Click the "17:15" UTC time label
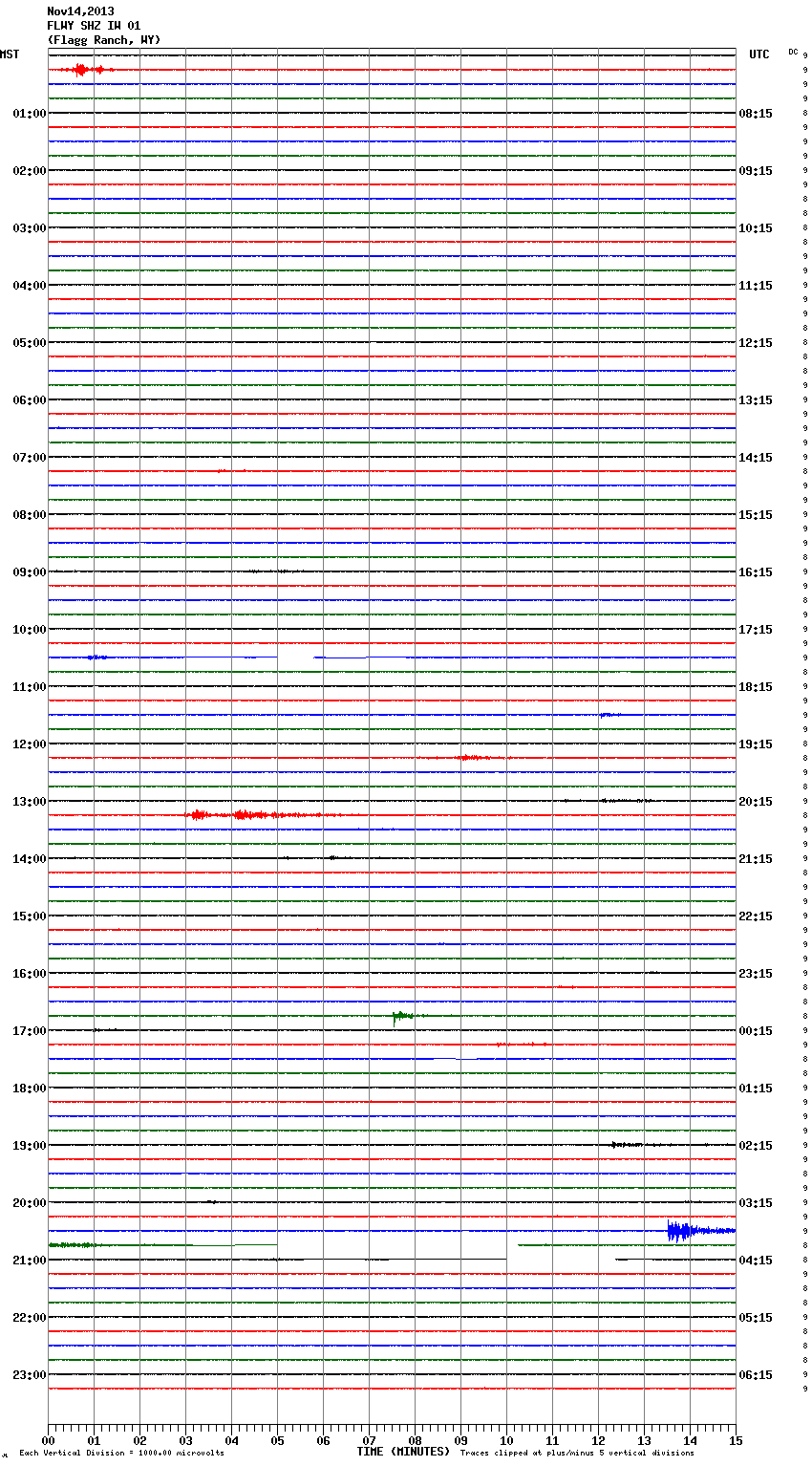This screenshot has height=1466, width=812. click(756, 630)
